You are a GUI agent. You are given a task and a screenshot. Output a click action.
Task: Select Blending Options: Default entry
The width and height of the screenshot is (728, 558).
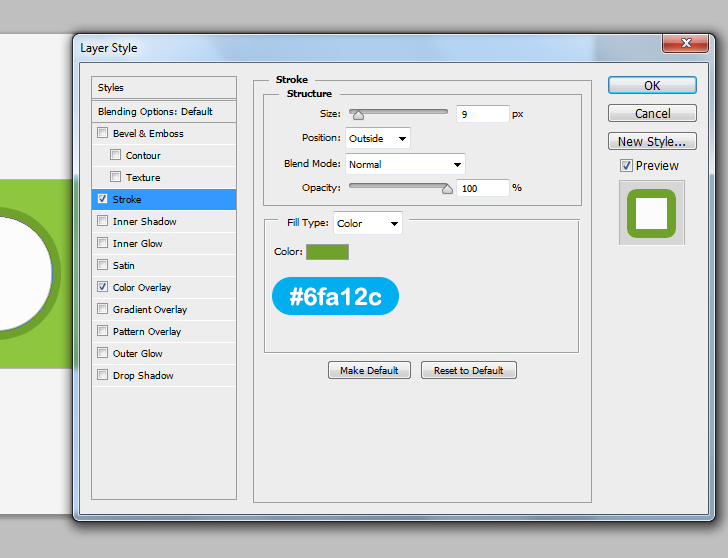pyautogui.click(x=155, y=111)
